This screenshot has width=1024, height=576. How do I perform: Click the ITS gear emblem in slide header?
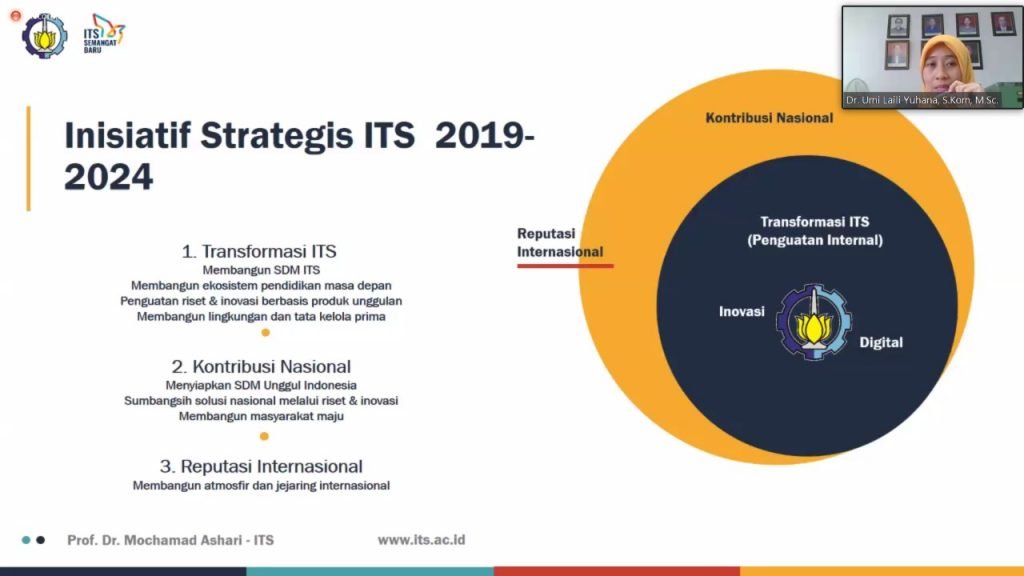coord(45,35)
